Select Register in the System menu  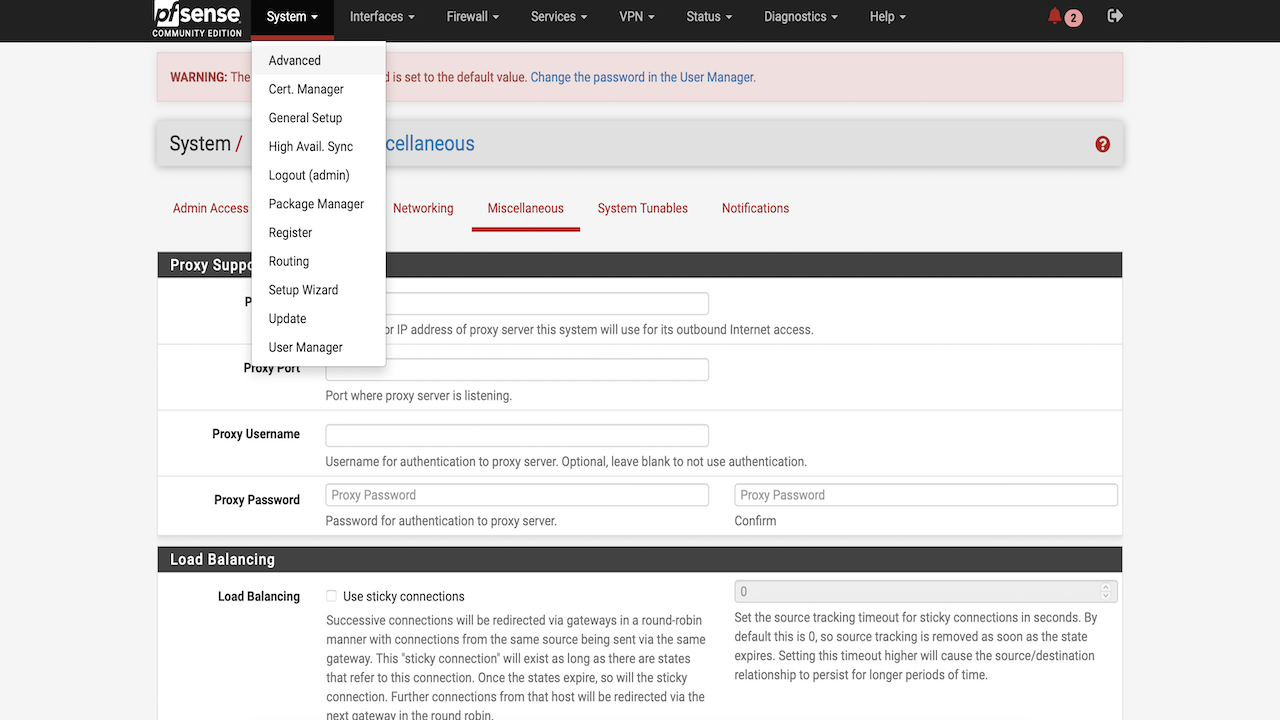[x=318, y=233]
